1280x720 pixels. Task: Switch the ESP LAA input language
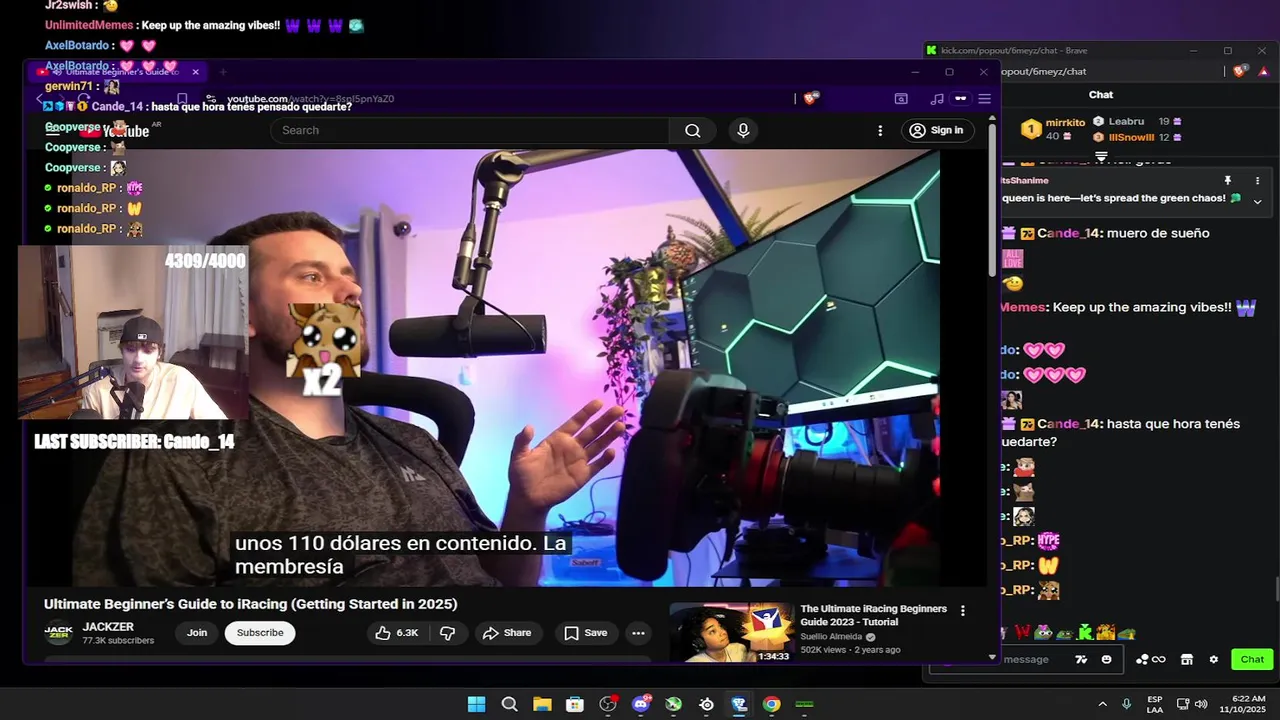[1155, 704]
